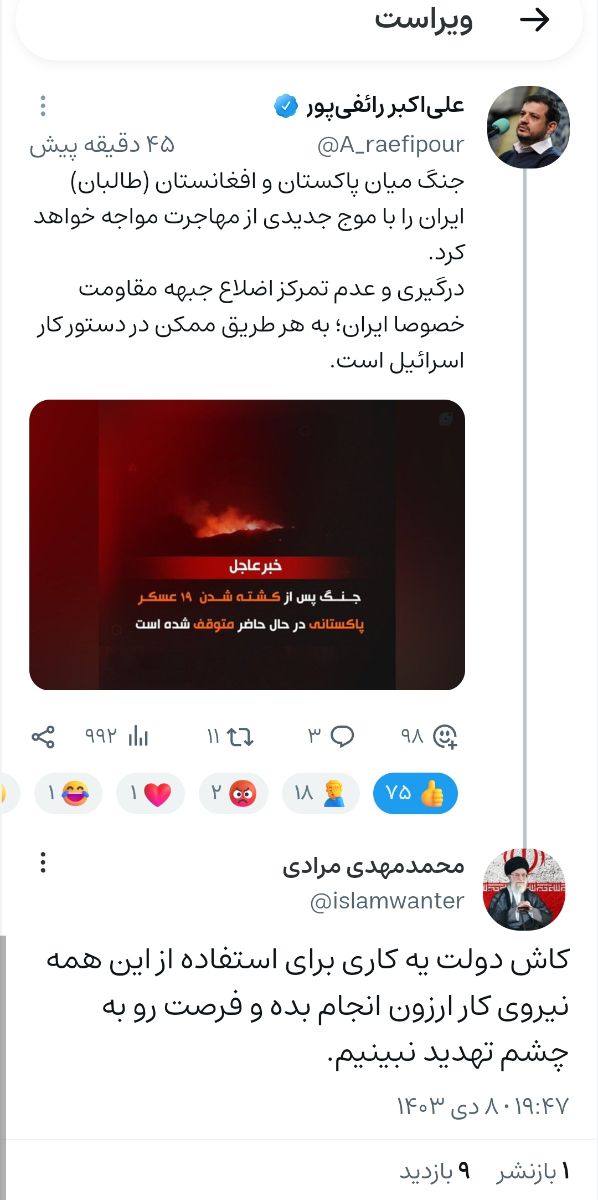The height and width of the screenshot is (1200, 598).
Task: Open the three-dot menu on Raefipour's post
Action: (x=42, y=104)
